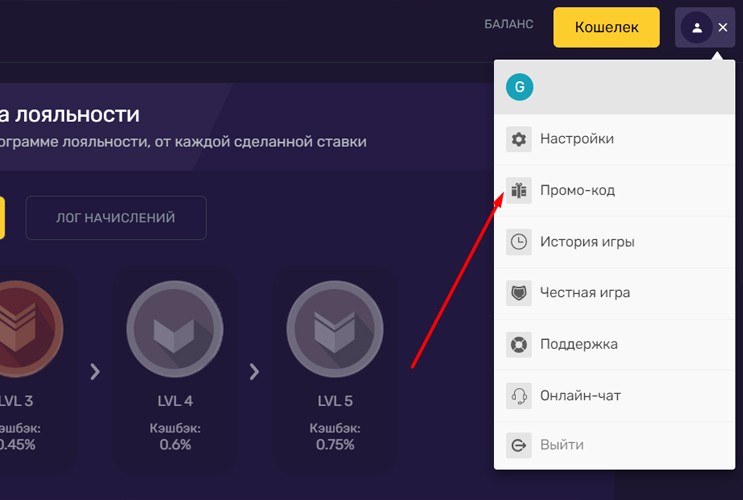Image resolution: width=743 pixels, height=500 pixels.
Task: Click the headset icon for Онлайн-чат
Action: point(518,395)
